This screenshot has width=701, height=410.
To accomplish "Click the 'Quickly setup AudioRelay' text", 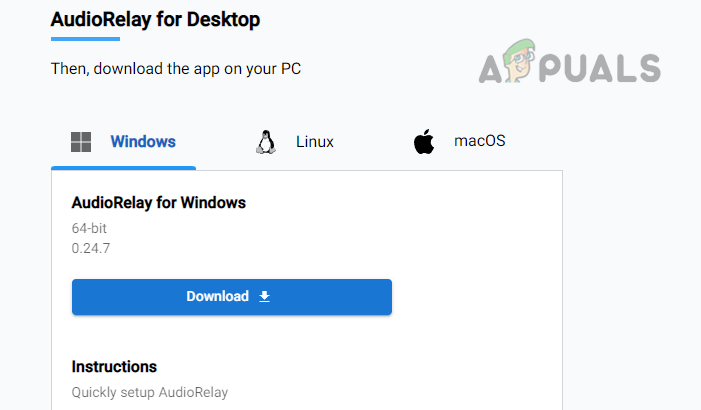I will click(x=150, y=393).
